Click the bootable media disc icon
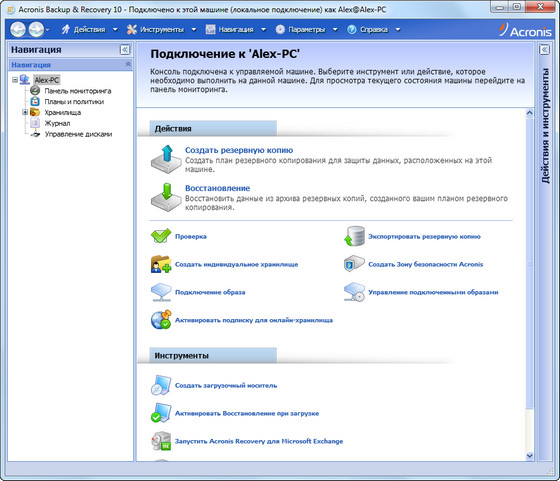560x481 pixels. click(161, 385)
